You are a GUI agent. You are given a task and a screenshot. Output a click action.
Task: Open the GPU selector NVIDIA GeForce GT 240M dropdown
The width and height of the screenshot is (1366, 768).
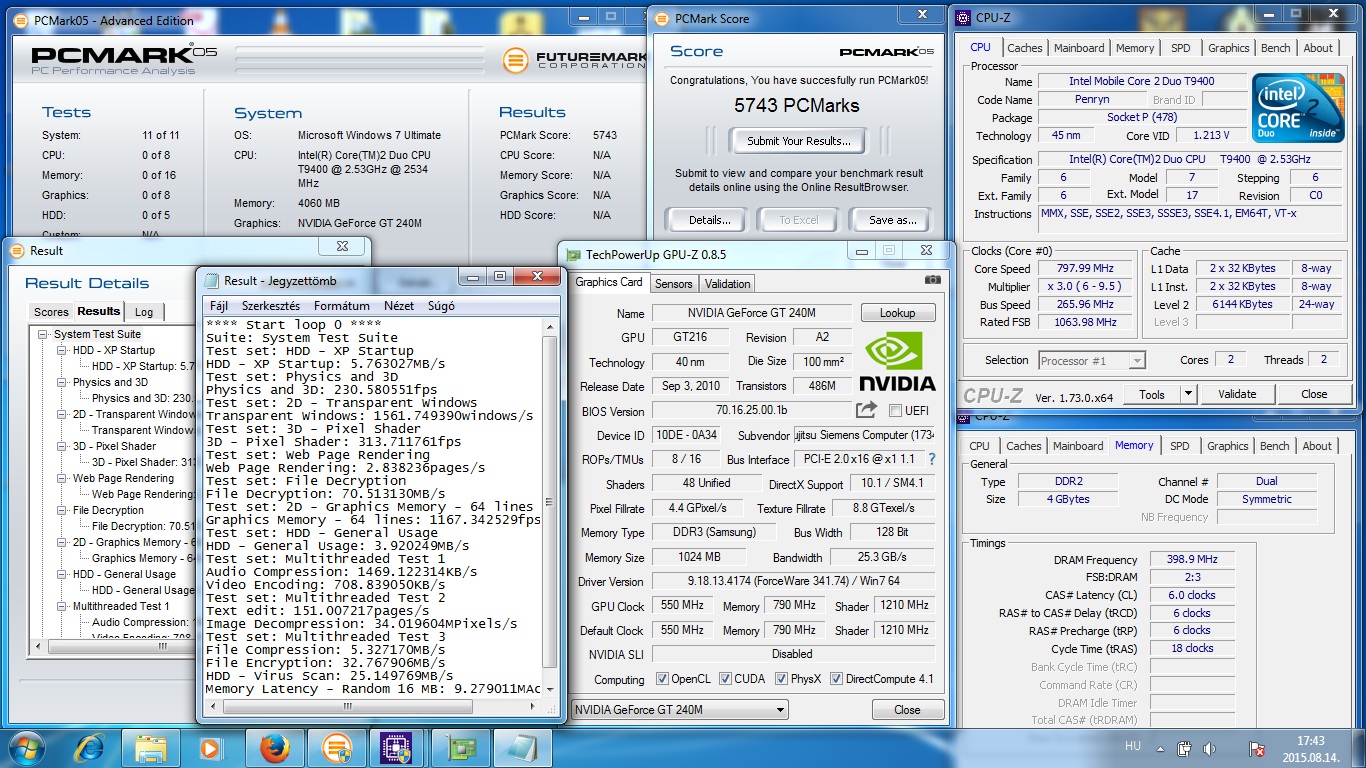680,710
